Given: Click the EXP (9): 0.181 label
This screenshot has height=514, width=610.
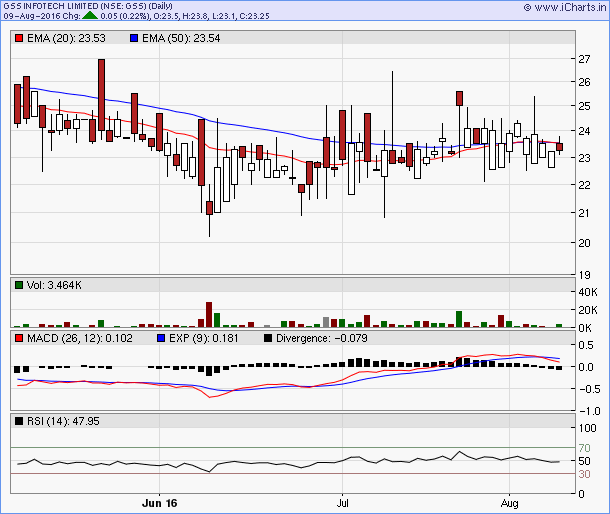Looking at the screenshot, I should pos(203,338).
